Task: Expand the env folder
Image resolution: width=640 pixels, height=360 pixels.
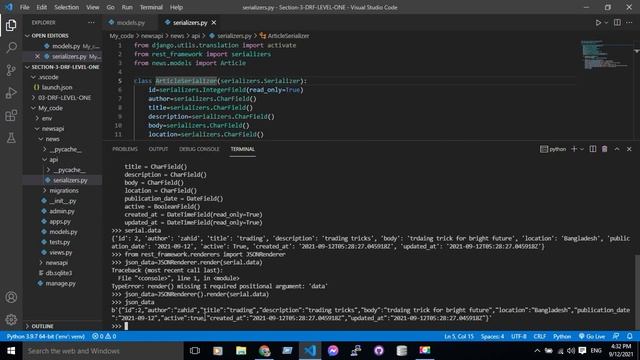Action: pos(44,118)
